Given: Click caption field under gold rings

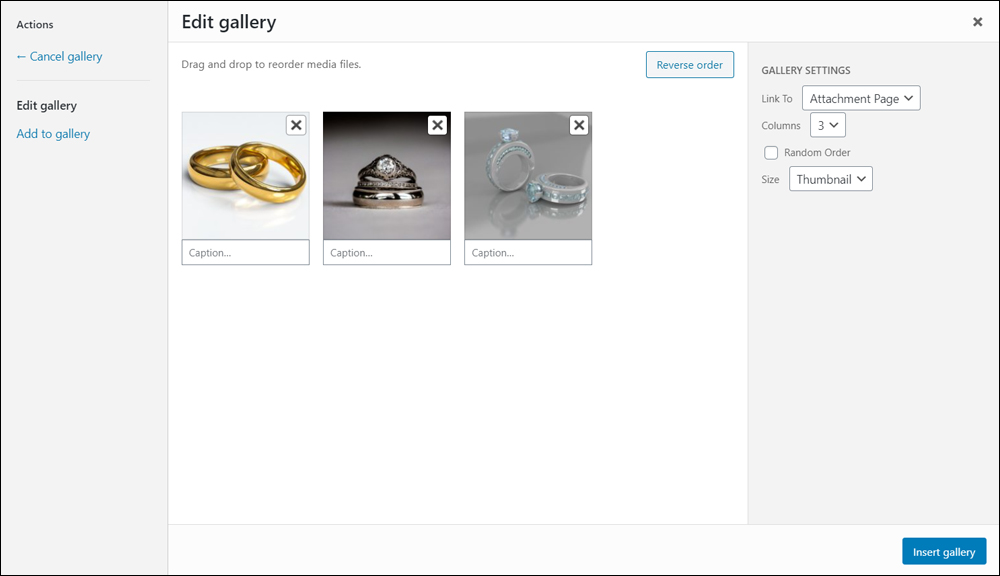Looking at the screenshot, I should point(246,253).
